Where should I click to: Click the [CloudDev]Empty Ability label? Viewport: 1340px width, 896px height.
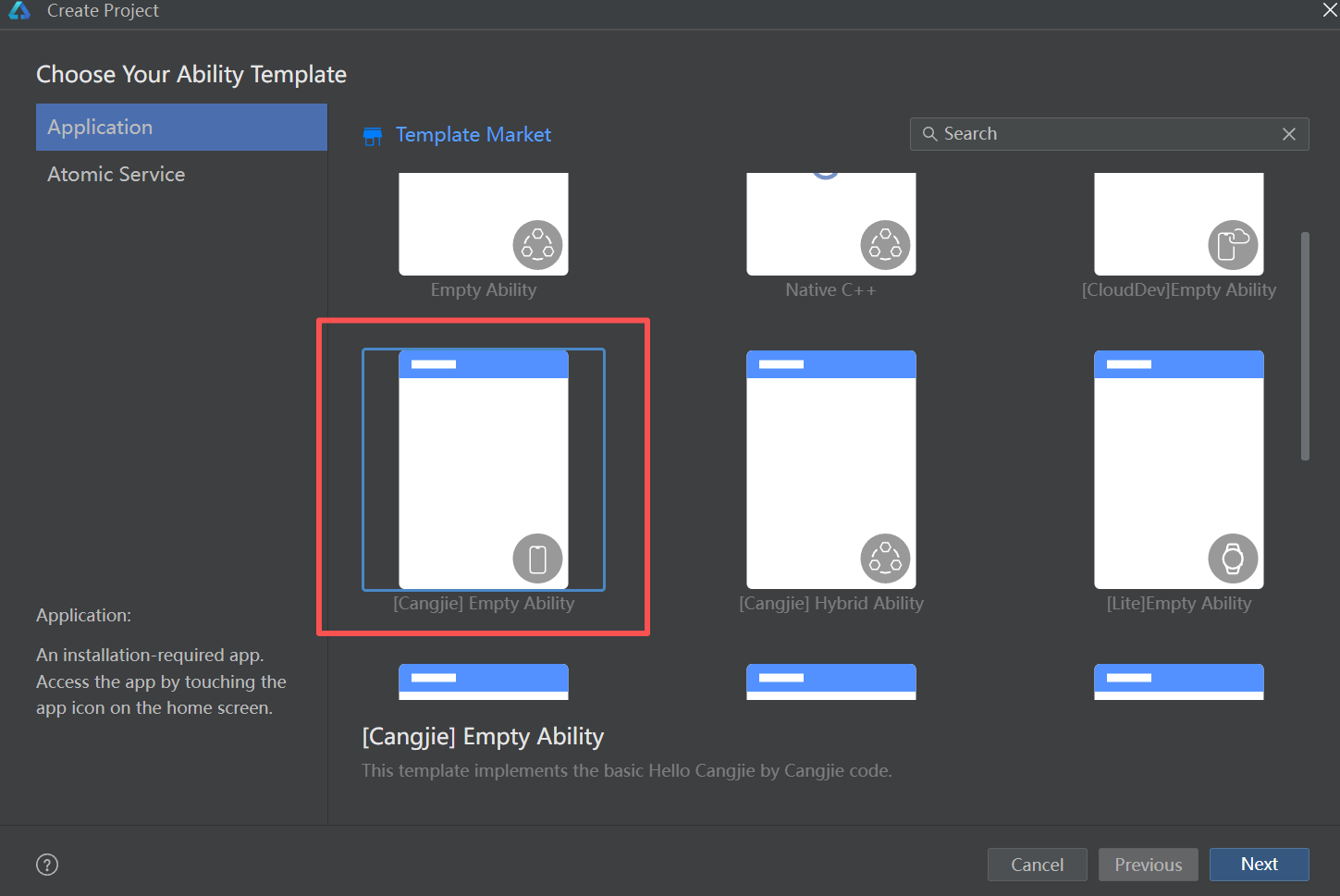pyautogui.click(x=1179, y=289)
